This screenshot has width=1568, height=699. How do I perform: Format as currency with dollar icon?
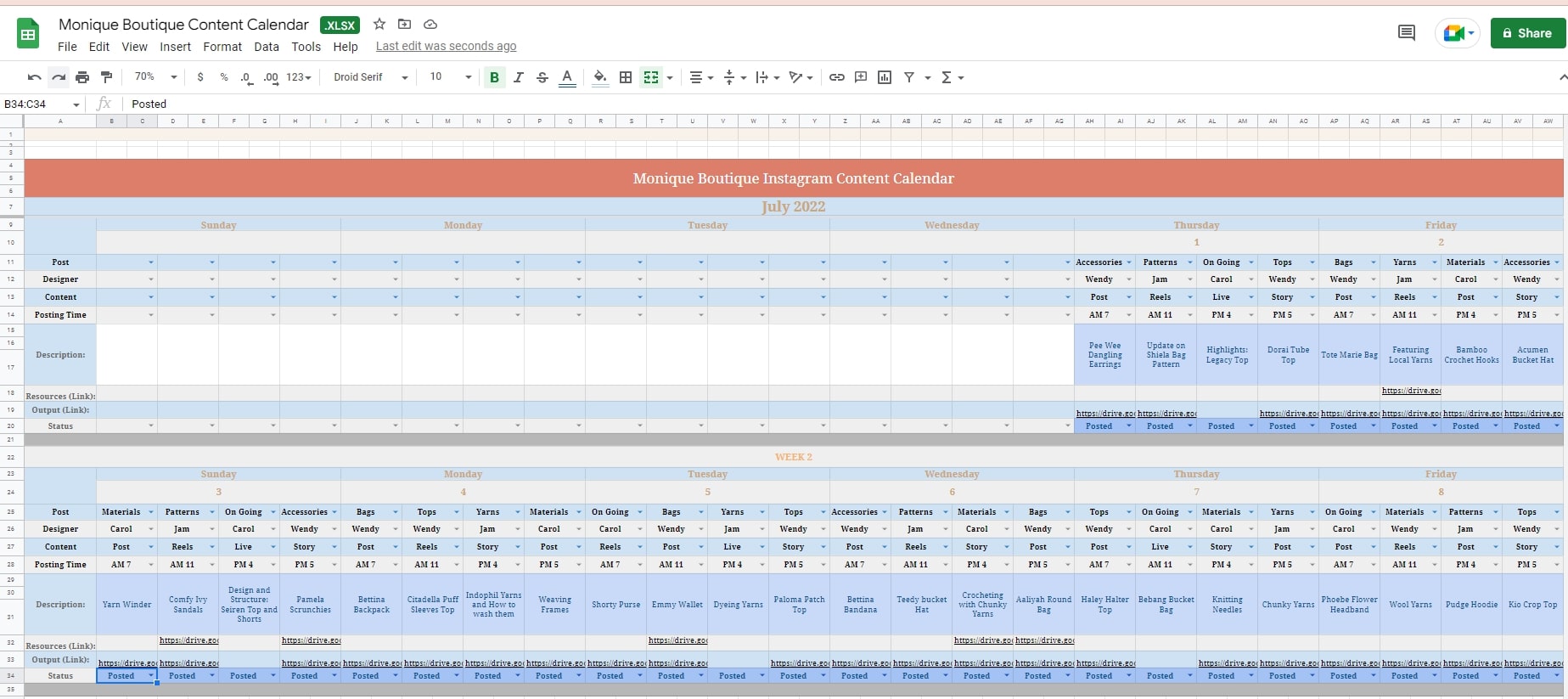coord(200,77)
